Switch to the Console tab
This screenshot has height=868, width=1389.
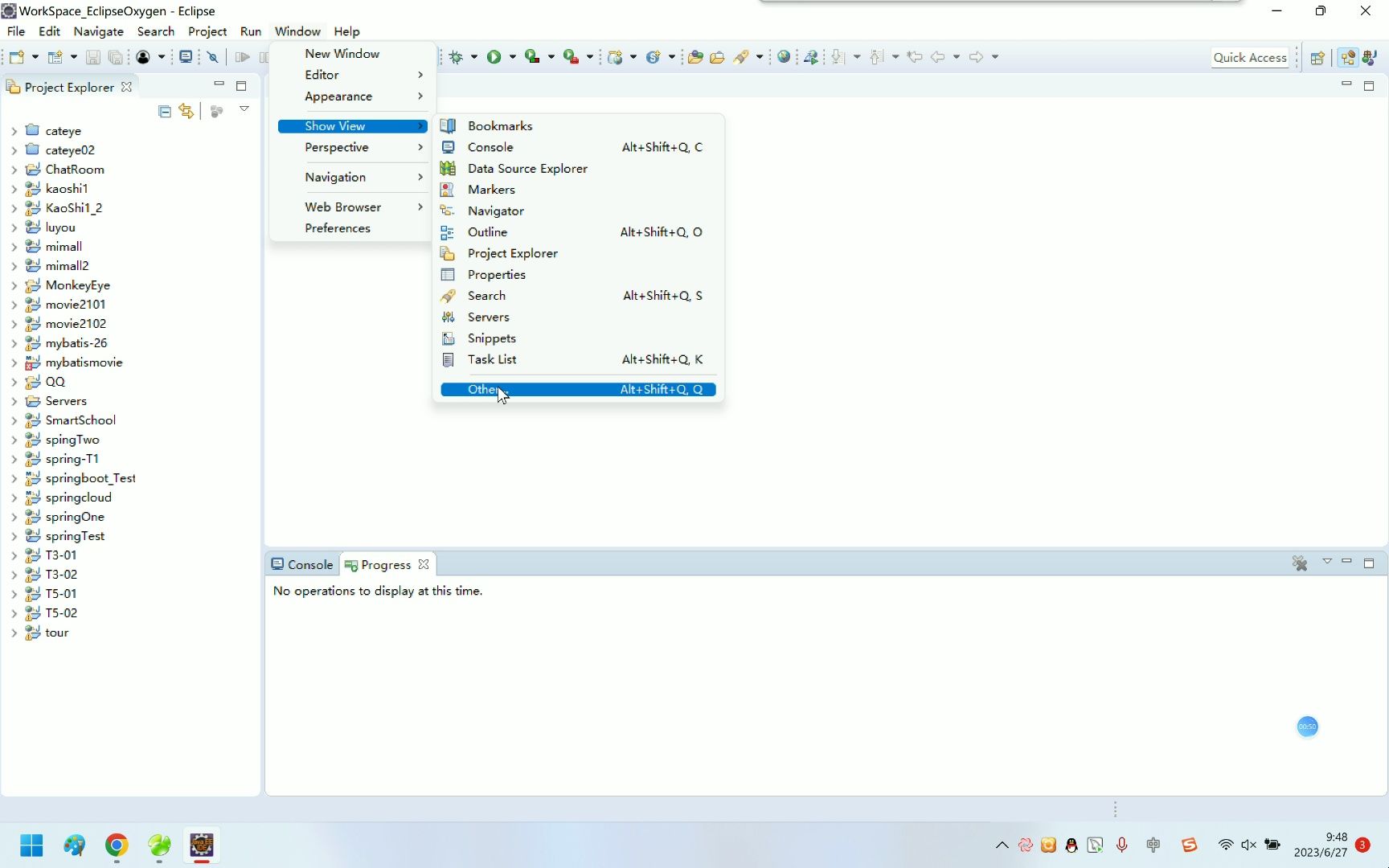[x=302, y=565]
